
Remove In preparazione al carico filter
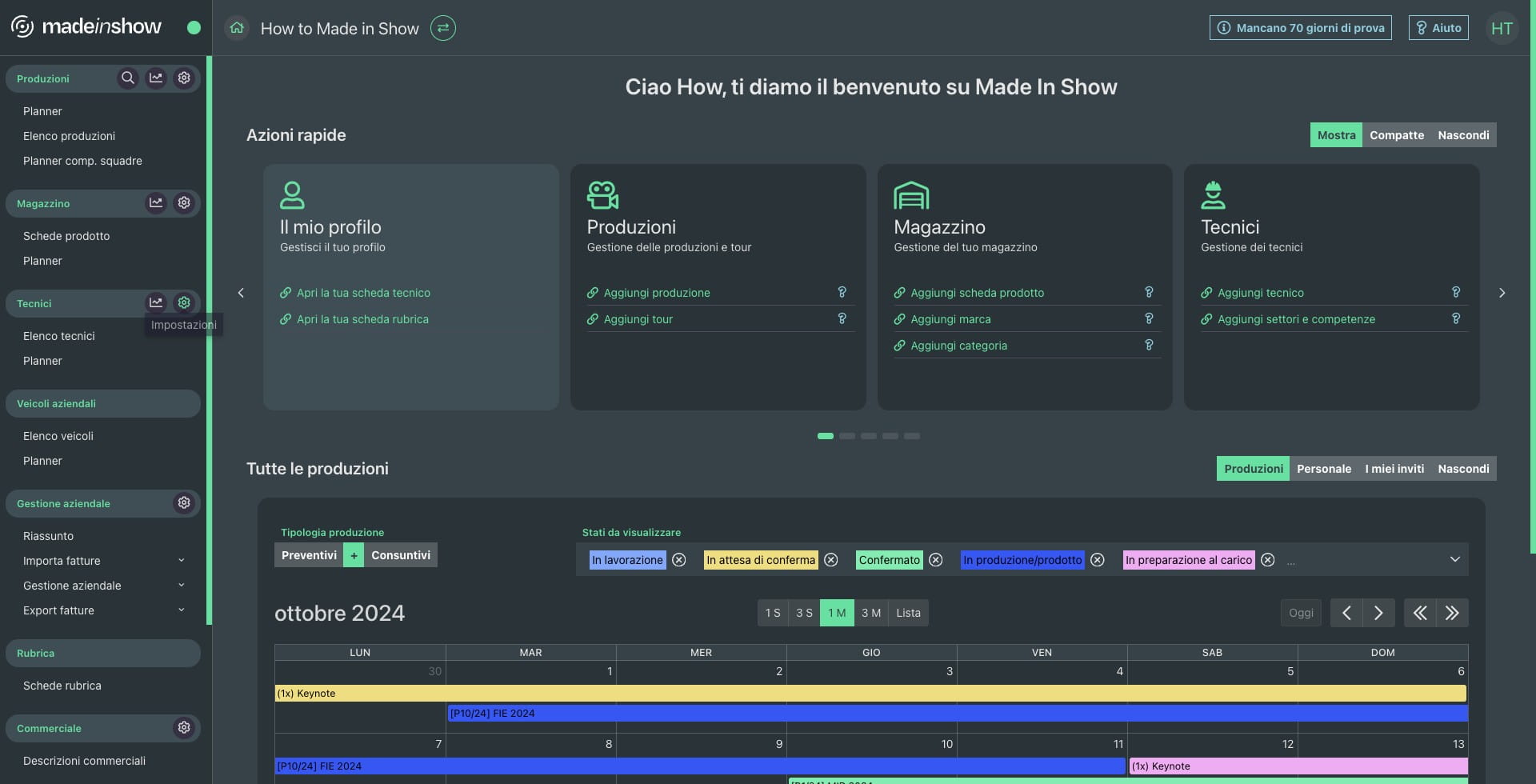1268,560
